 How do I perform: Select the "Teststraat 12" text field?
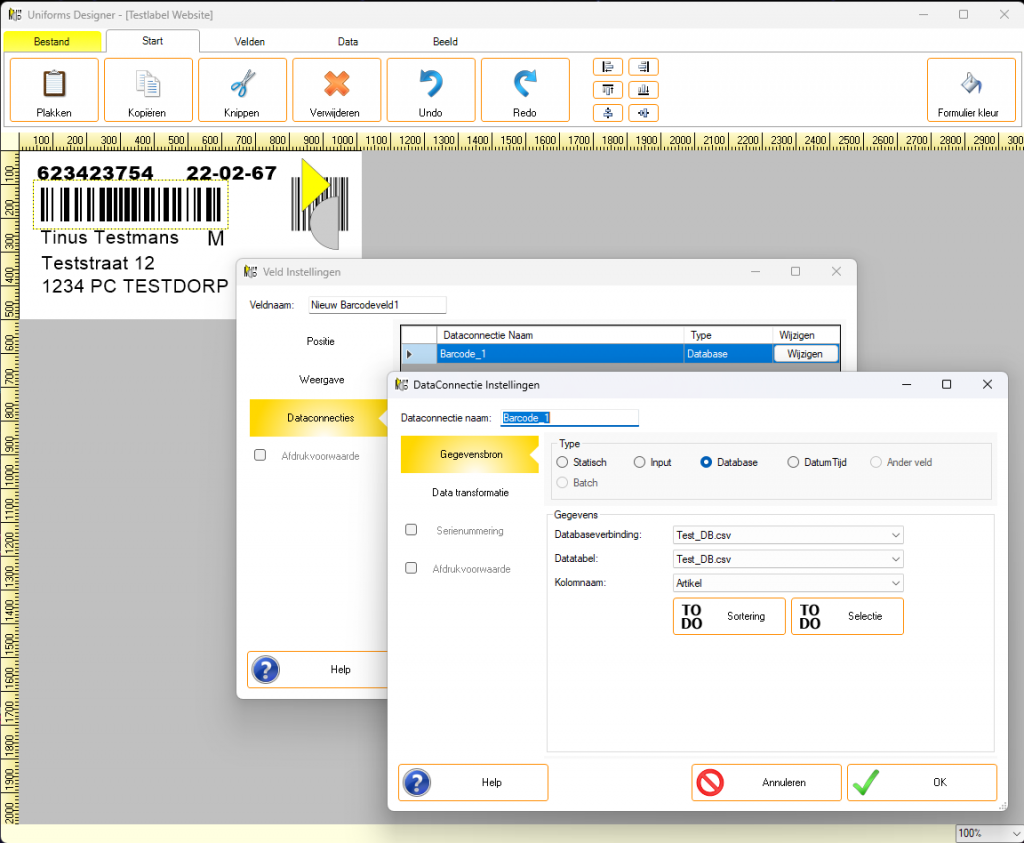tap(98, 263)
